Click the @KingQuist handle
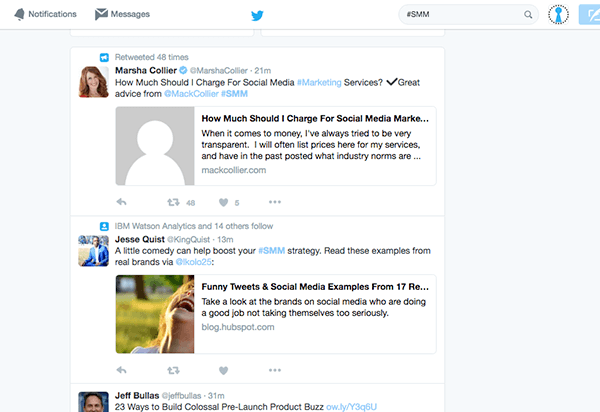This screenshot has width=600, height=412. [x=189, y=240]
